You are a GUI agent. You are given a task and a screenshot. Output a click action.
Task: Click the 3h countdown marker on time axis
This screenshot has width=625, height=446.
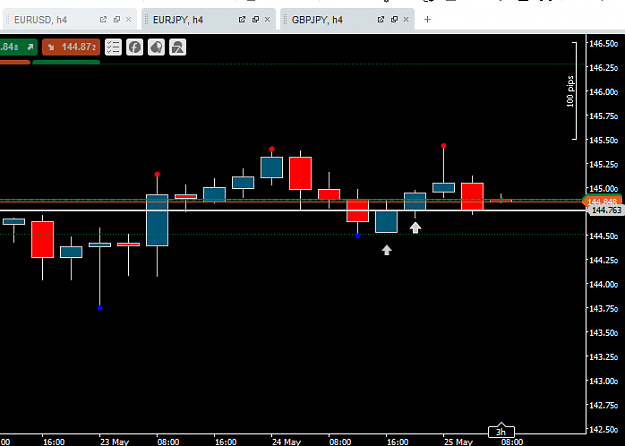pos(501,432)
